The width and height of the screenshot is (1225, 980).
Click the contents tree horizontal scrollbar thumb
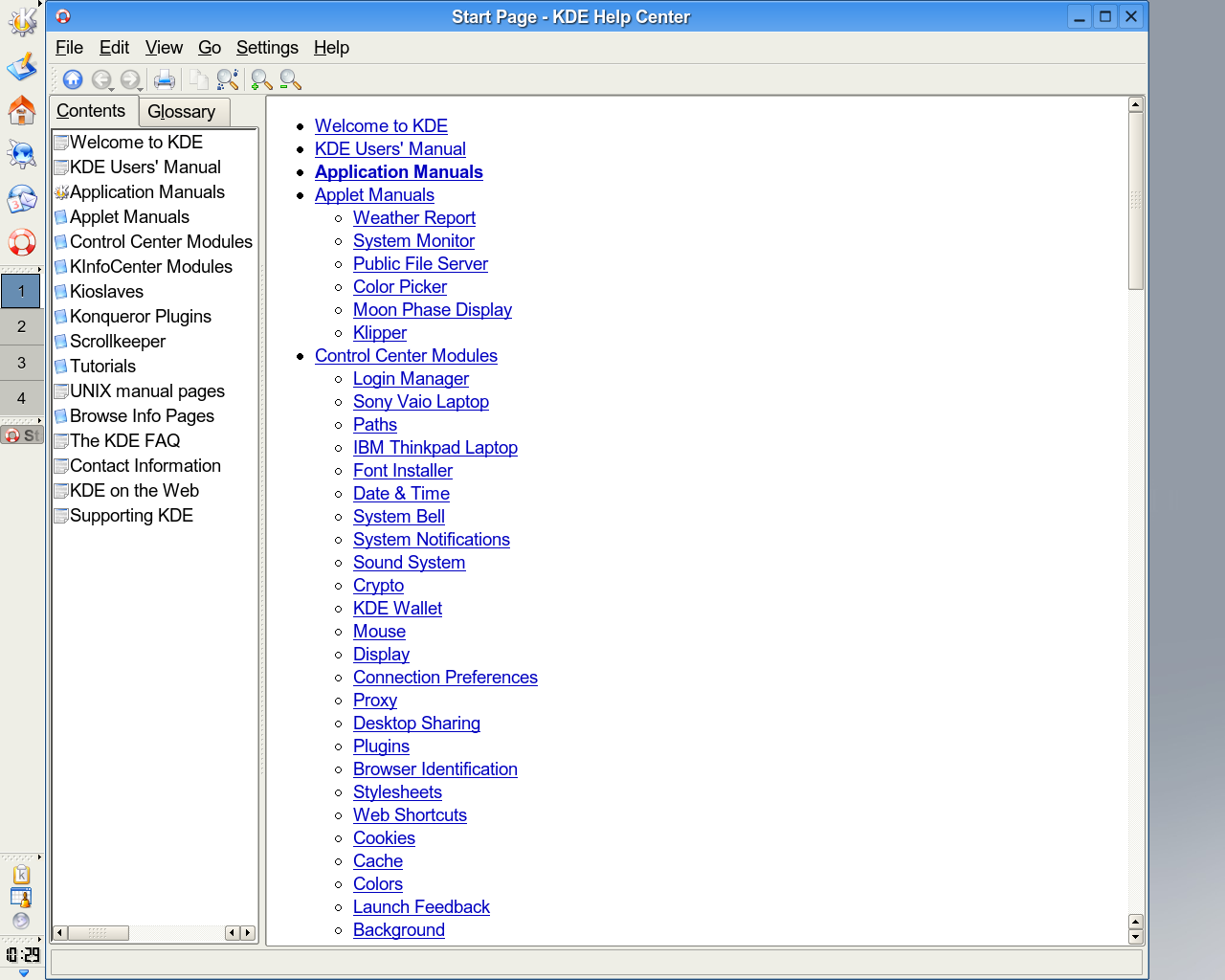(98, 932)
